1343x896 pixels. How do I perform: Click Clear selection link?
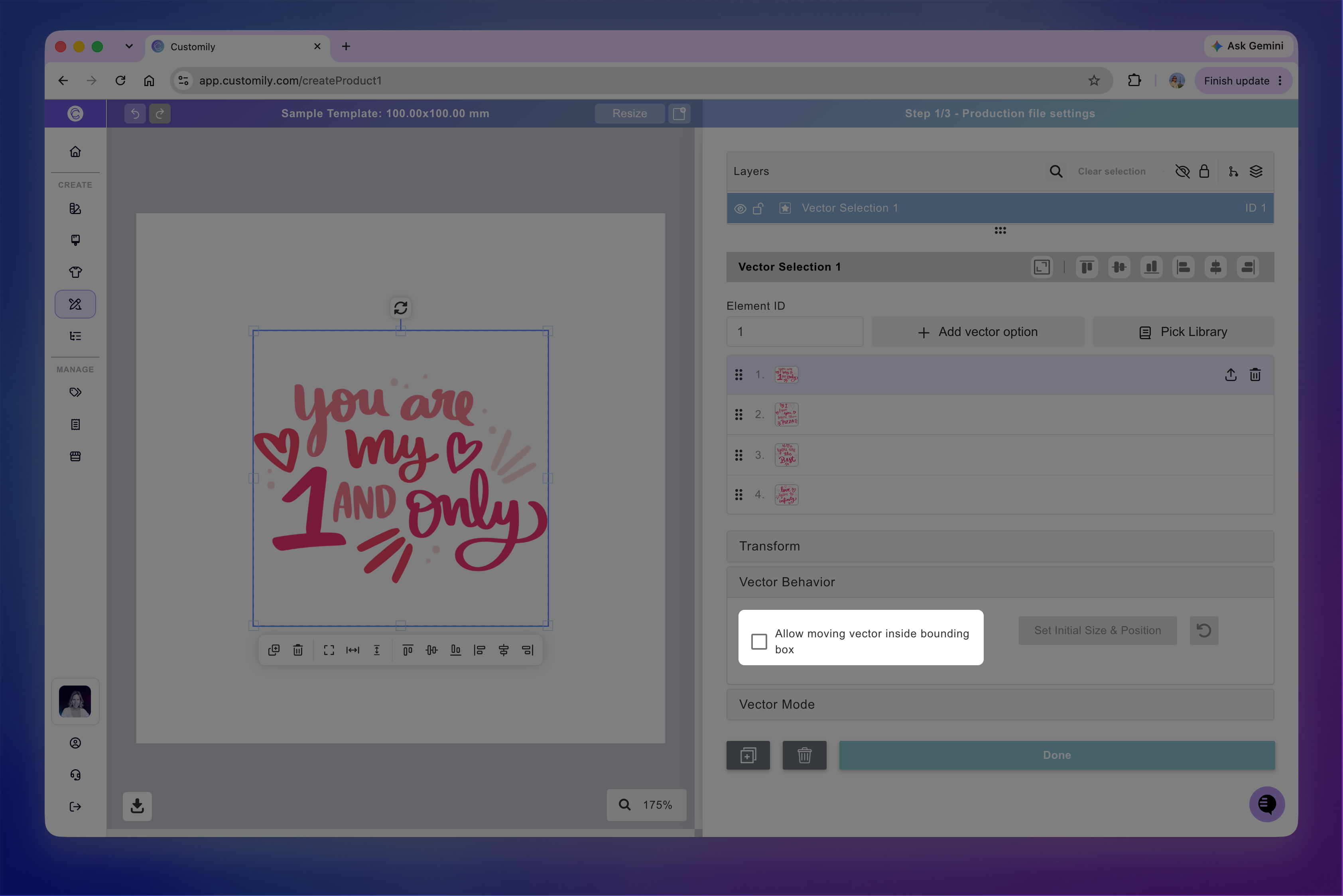coord(1111,171)
